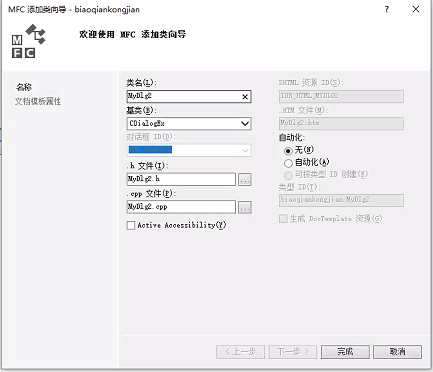The height and width of the screenshot is (372, 433).
Task: Select the 自动化(A) radio button
Action: coord(288,163)
